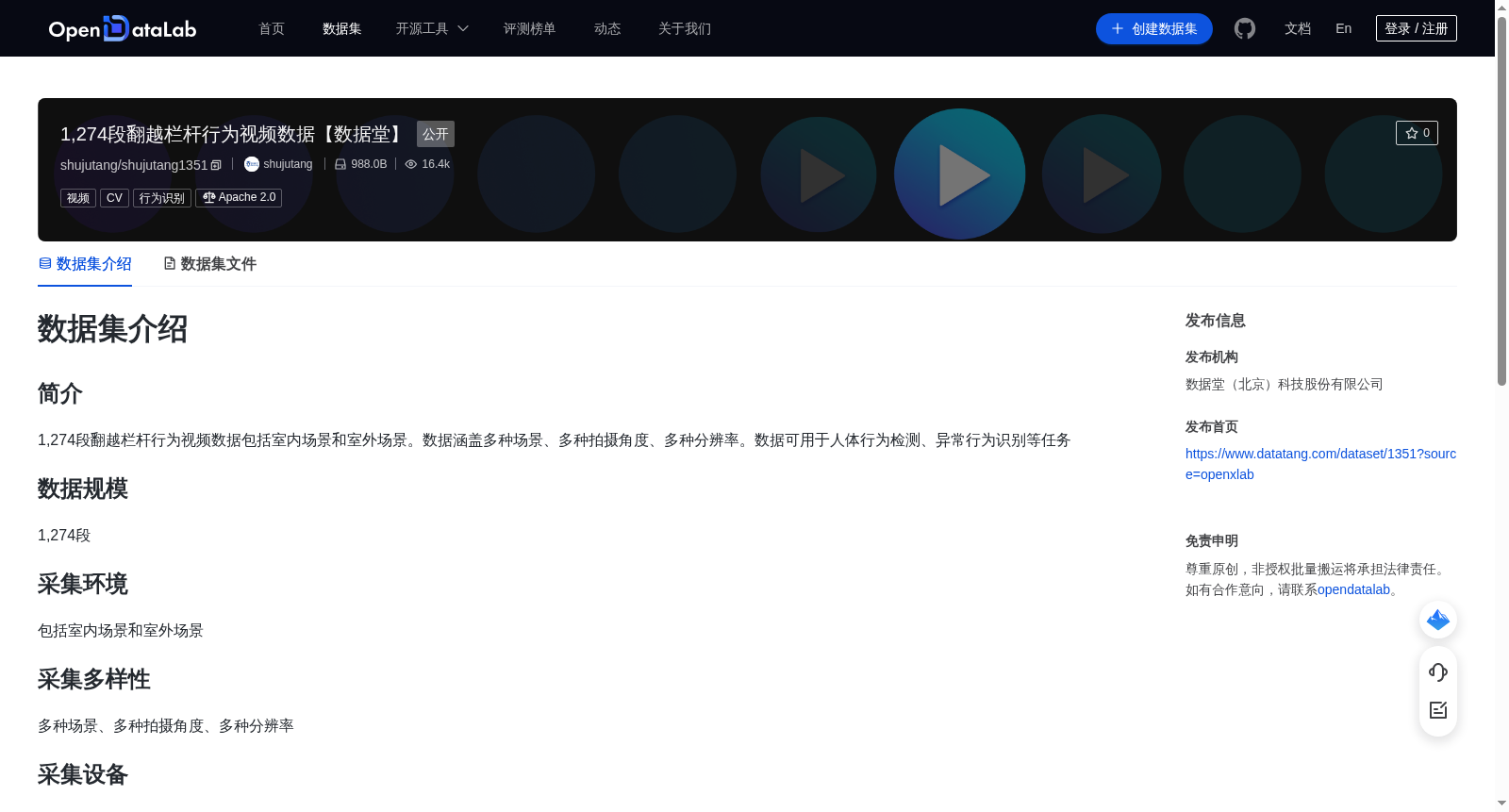This screenshot has height=812, width=1509.
Task: Click the shujutang/shujutang1351 dataset path
Action: (x=134, y=165)
